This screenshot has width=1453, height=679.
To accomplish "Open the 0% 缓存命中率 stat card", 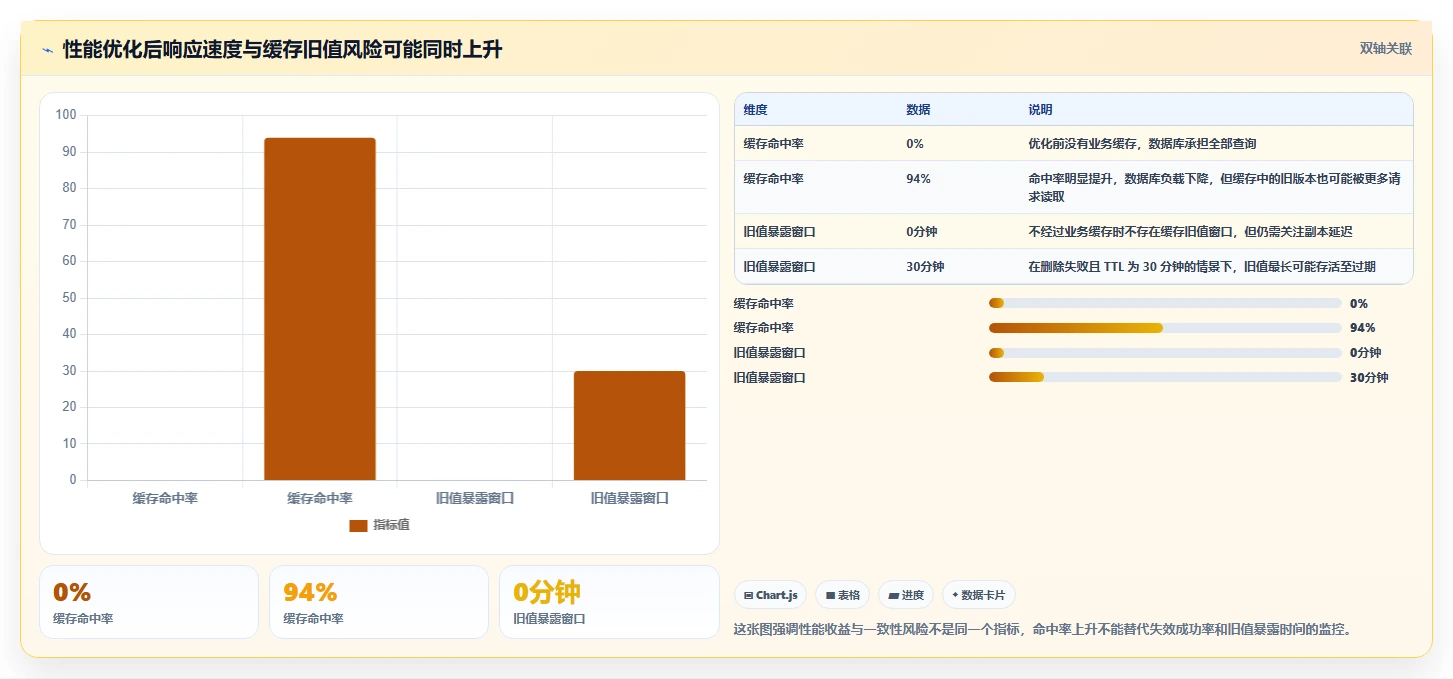I will tap(149, 602).
